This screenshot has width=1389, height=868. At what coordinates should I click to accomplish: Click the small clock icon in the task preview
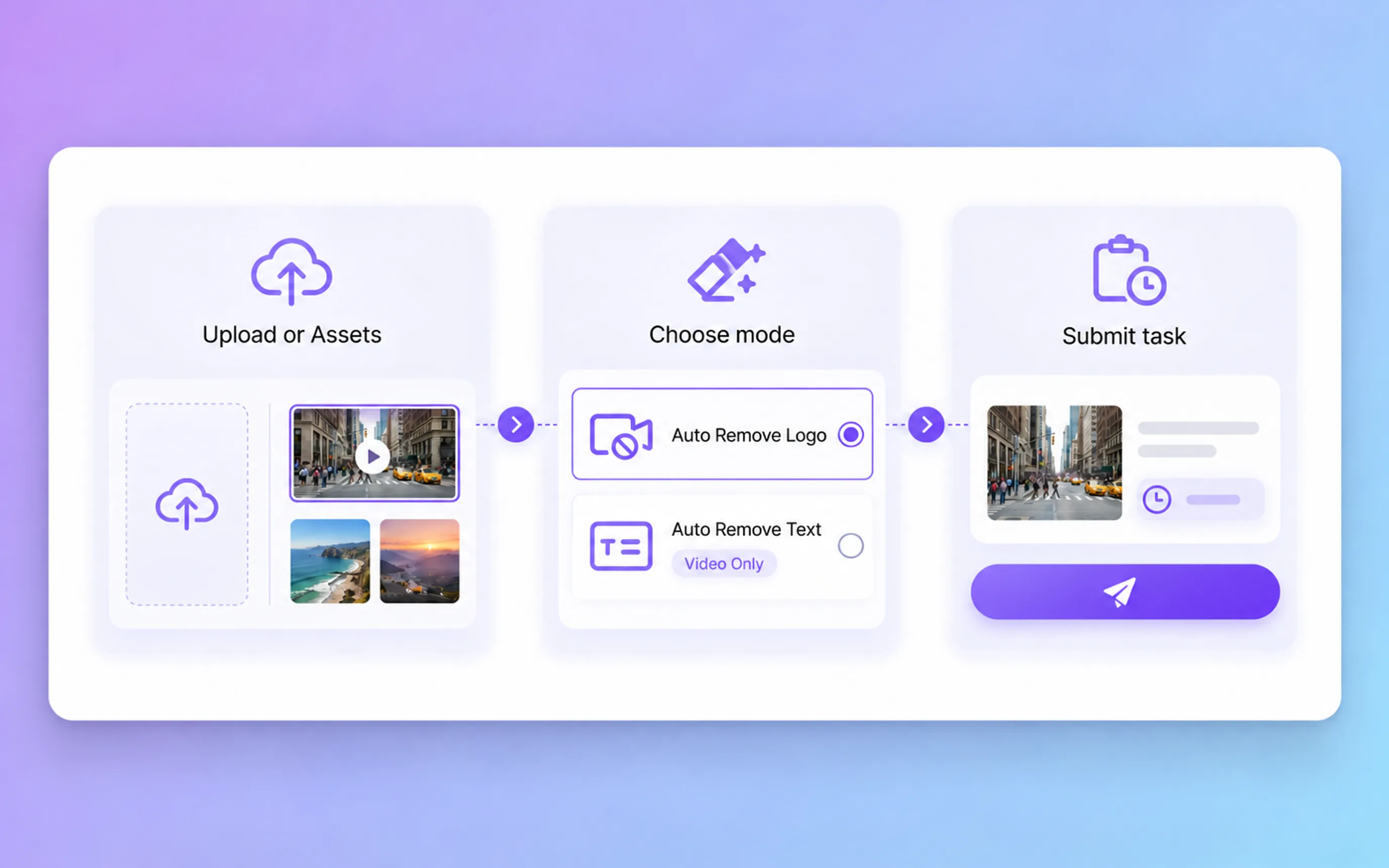point(1156,499)
